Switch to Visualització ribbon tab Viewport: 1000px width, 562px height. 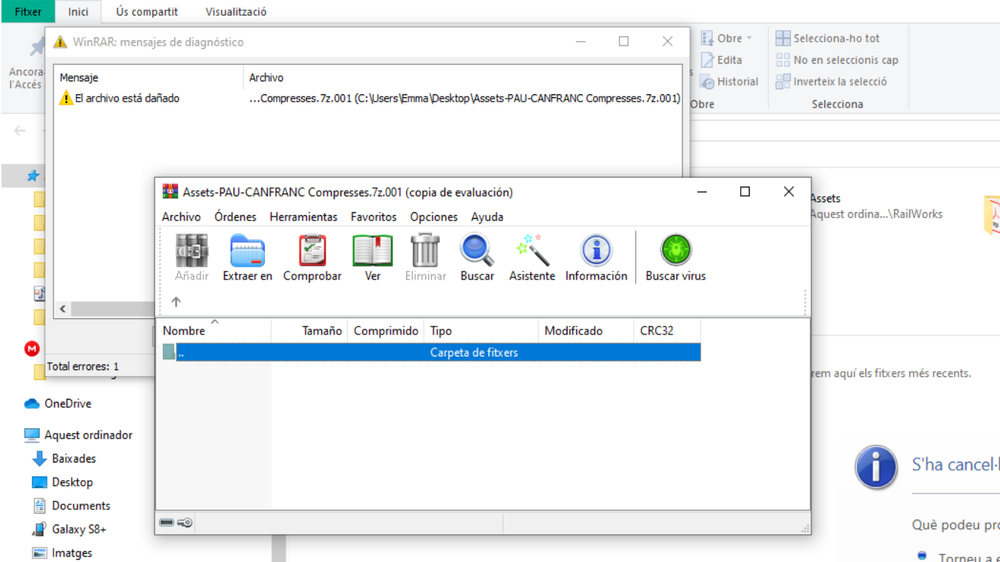(236, 11)
